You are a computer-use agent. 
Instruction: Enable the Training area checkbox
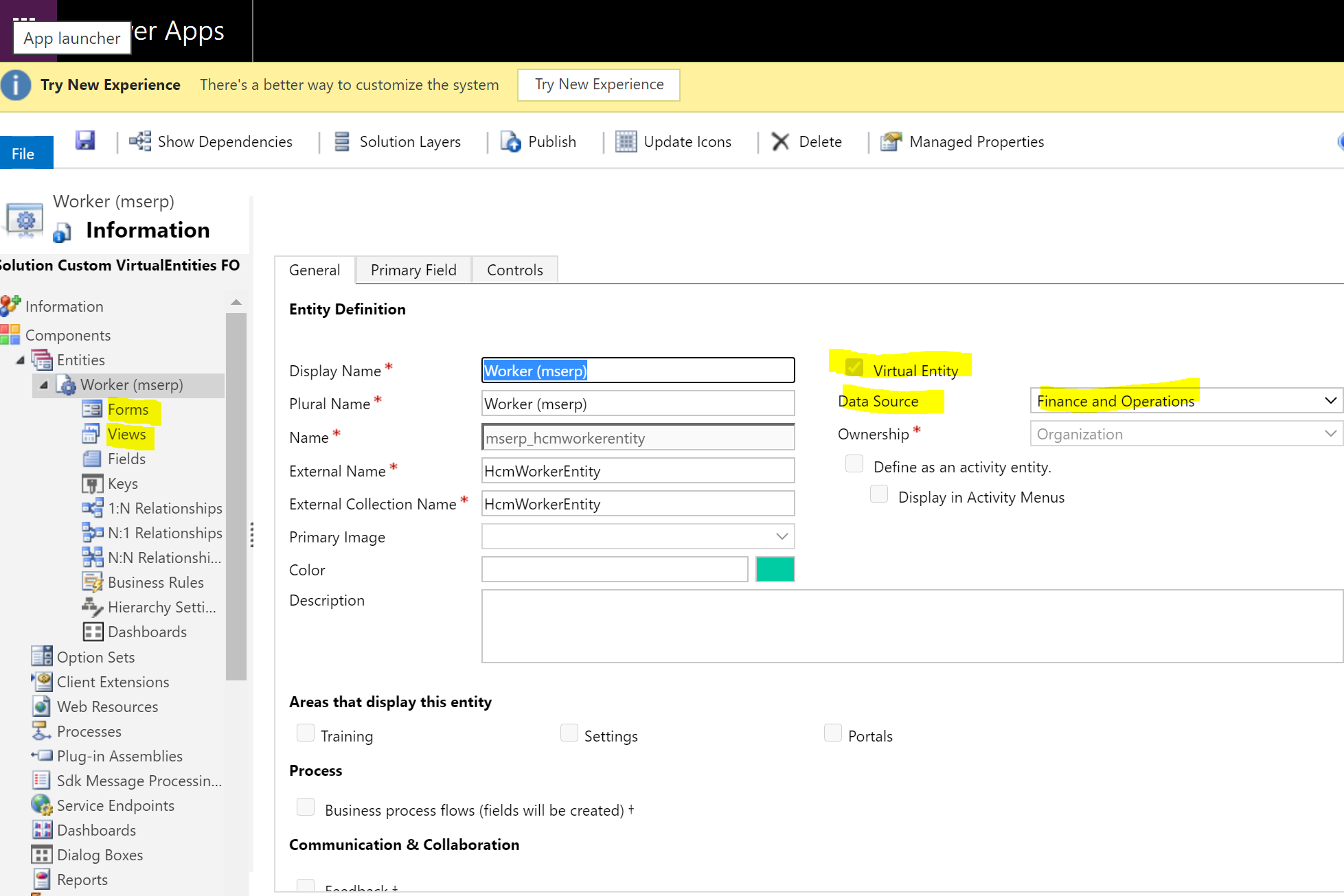[x=306, y=733]
